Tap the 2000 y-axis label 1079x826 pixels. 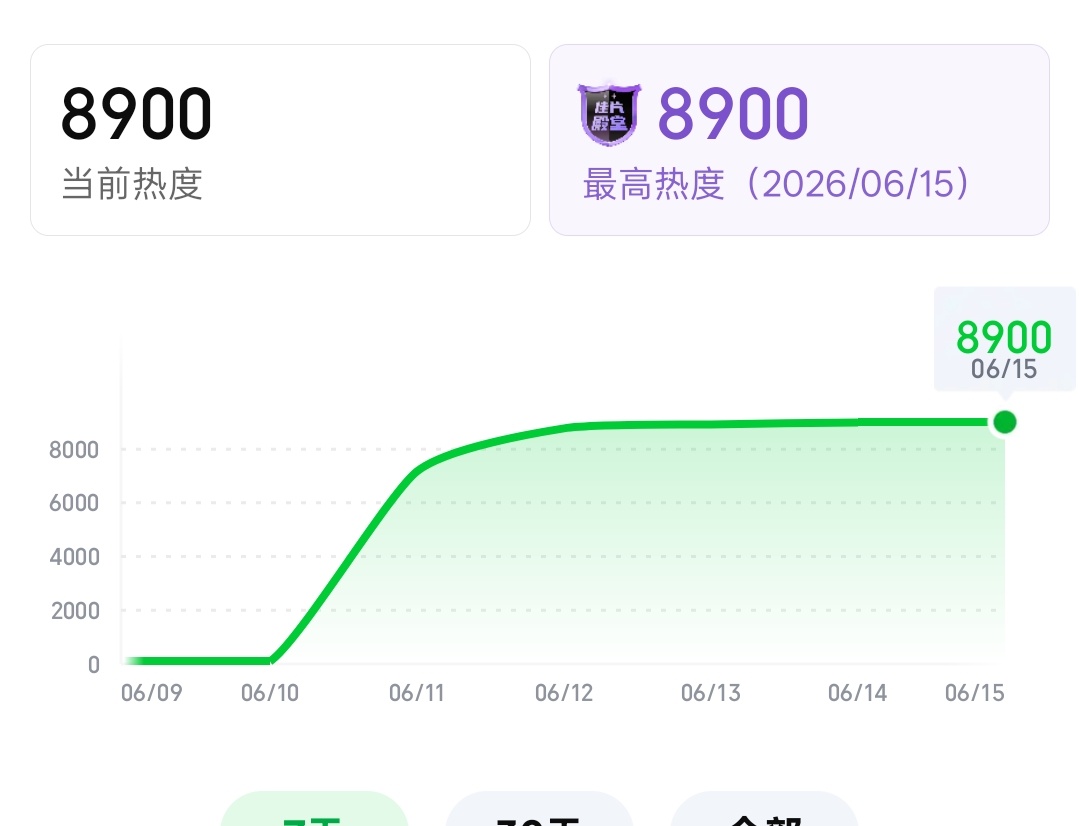(75, 611)
